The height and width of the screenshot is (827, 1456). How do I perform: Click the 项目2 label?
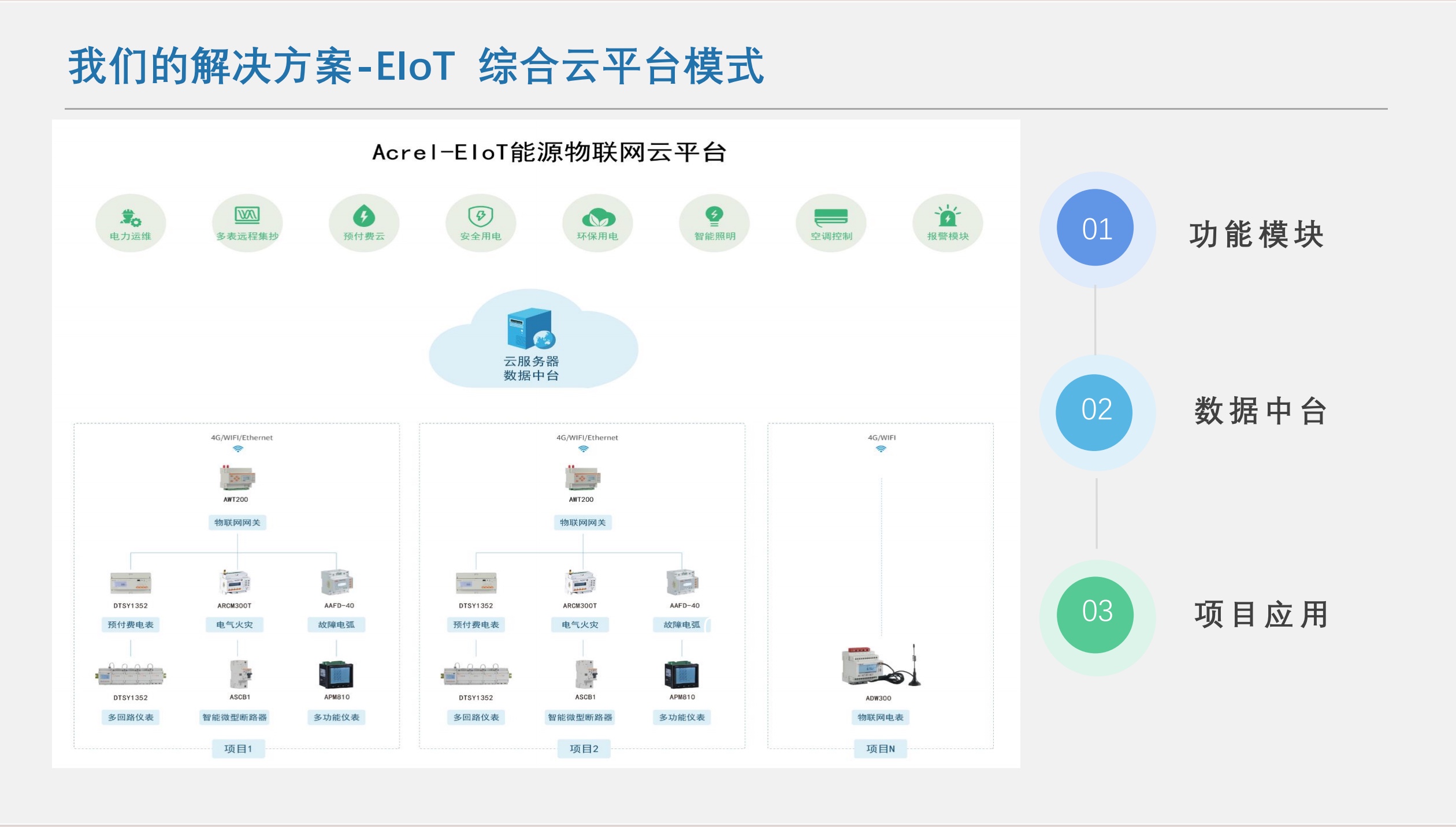click(584, 749)
